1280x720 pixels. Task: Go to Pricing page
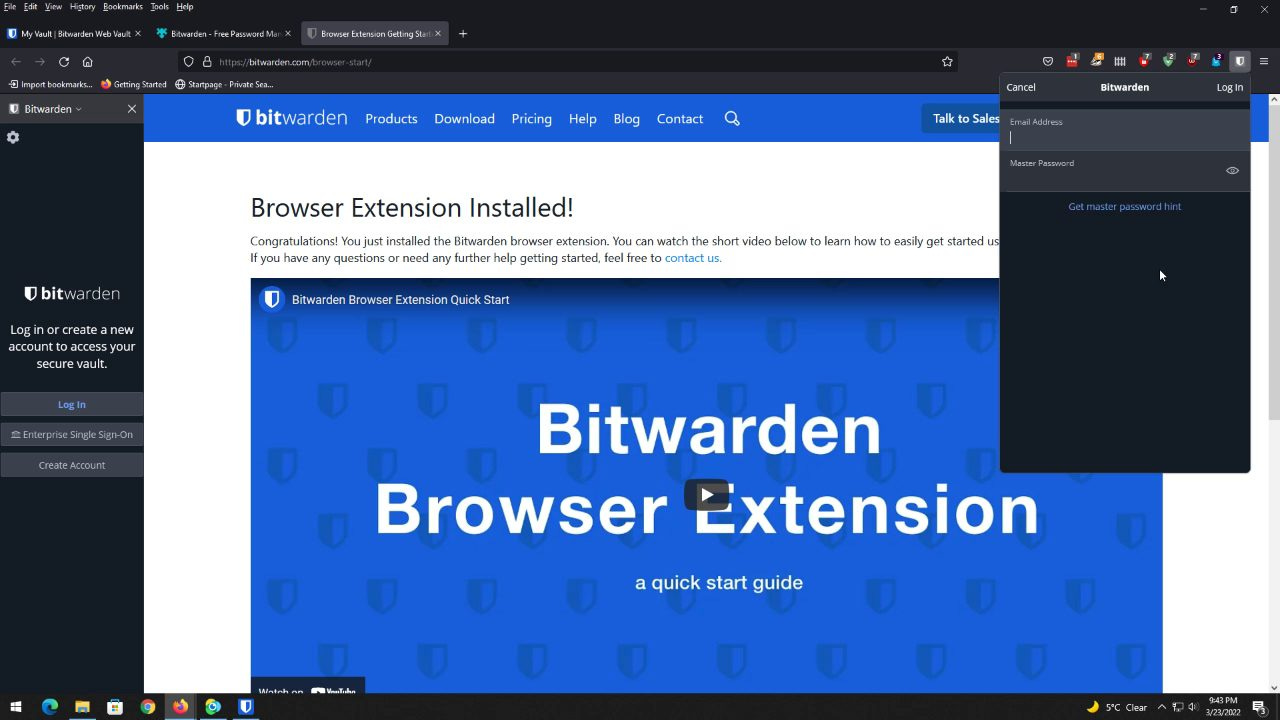531,118
